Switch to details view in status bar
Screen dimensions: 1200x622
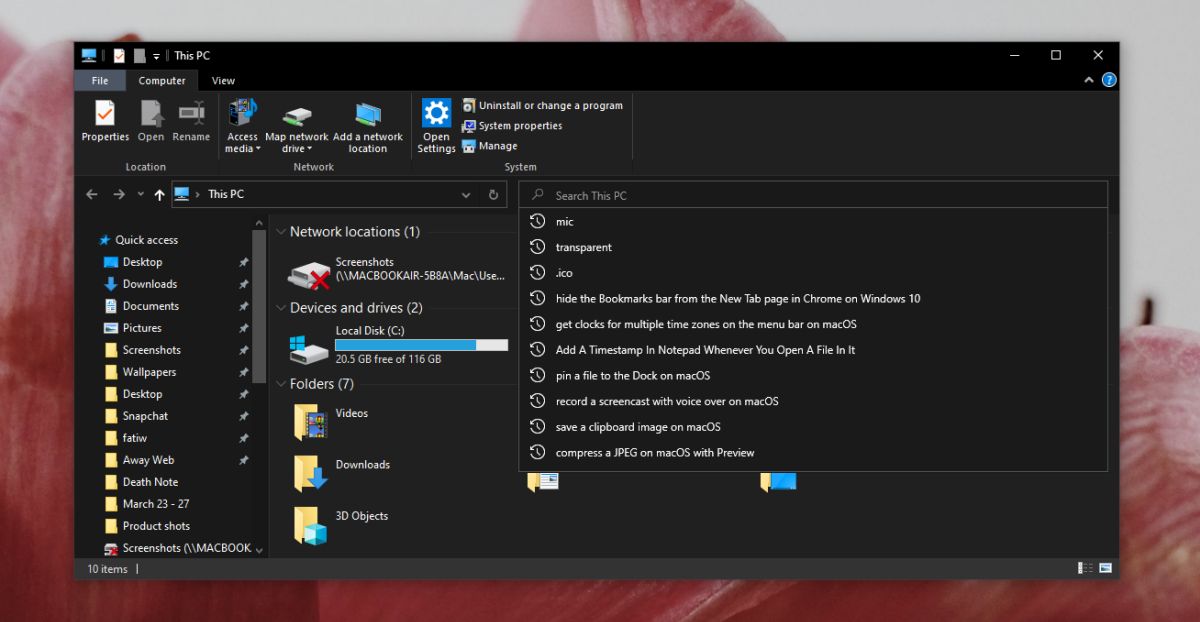coord(1085,568)
